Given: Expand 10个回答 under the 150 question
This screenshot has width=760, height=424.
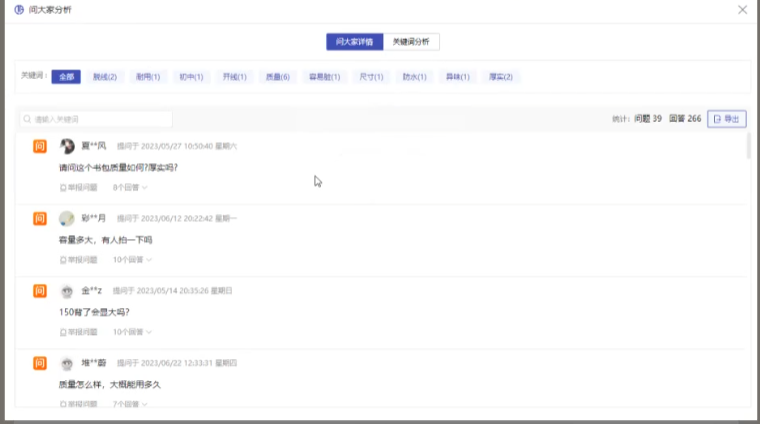Looking at the screenshot, I should pyautogui.click(x=132, y=331).
